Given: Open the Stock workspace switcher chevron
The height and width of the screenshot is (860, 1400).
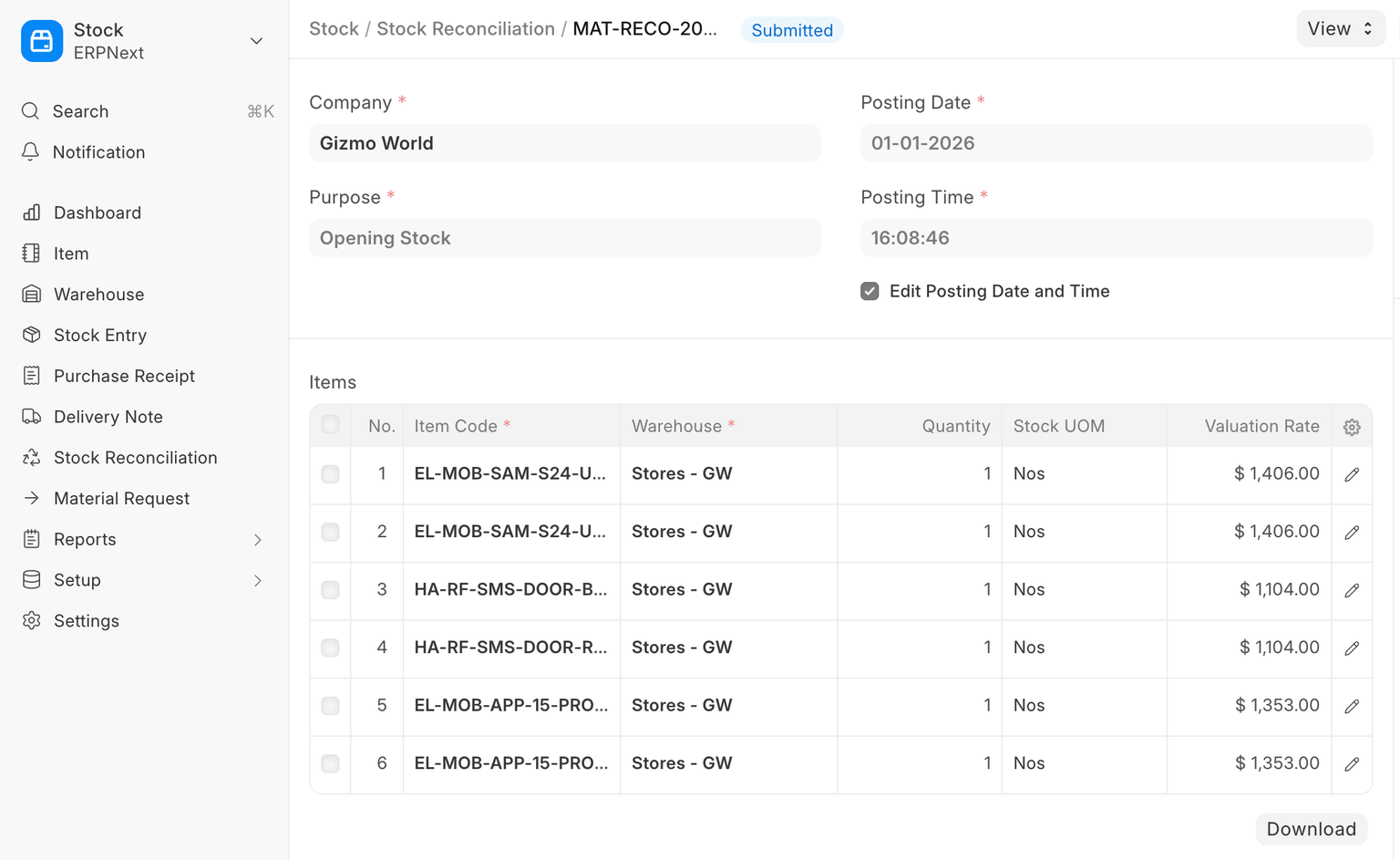Looking at the screenshot, I should click(256, 41).
